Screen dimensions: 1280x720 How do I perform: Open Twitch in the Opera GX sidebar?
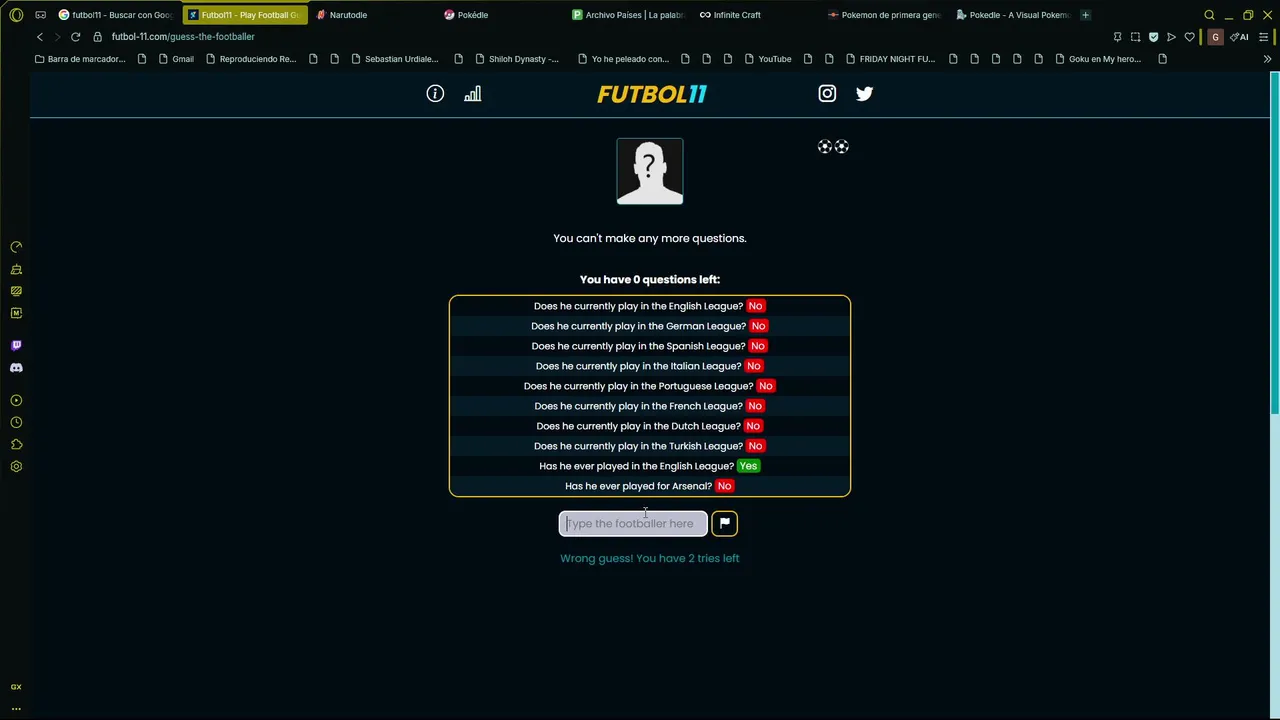point(16,345)
